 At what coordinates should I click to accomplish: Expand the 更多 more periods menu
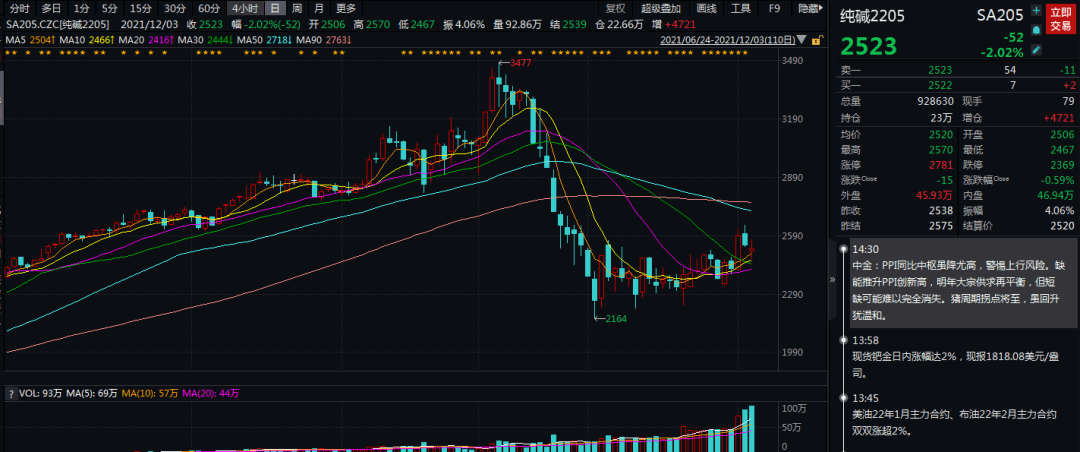[346, 7]
